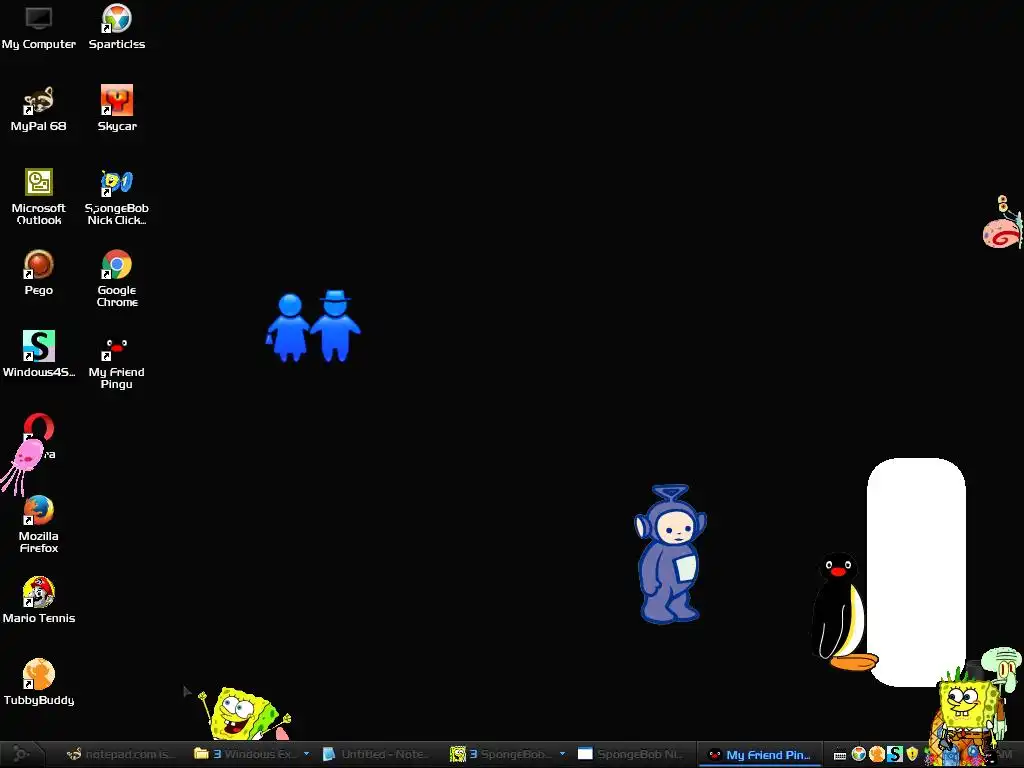This screenshot has width=1024, height=768.
Task: Switch to the notepad.com taskbar item
Action: click(121, 754)
